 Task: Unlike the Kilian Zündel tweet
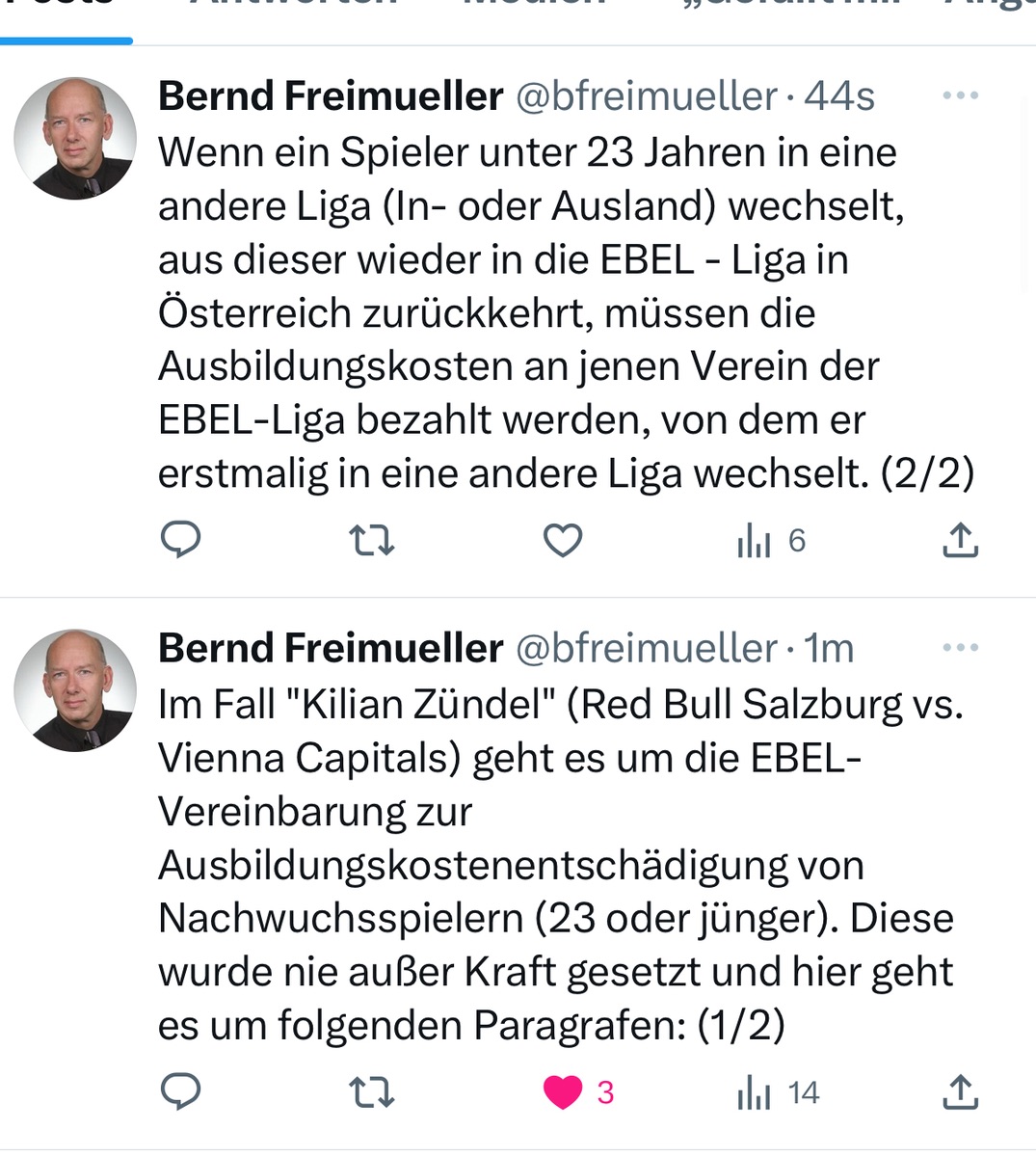coord(565,1092)
